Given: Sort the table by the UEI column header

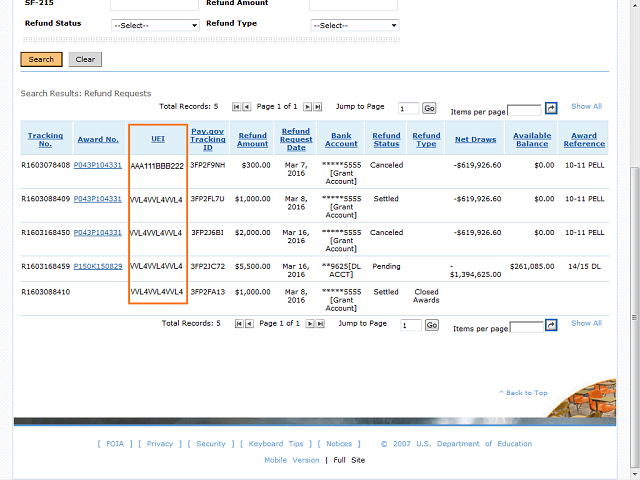Looking at the screenshot, I should [x=157, y=139].
